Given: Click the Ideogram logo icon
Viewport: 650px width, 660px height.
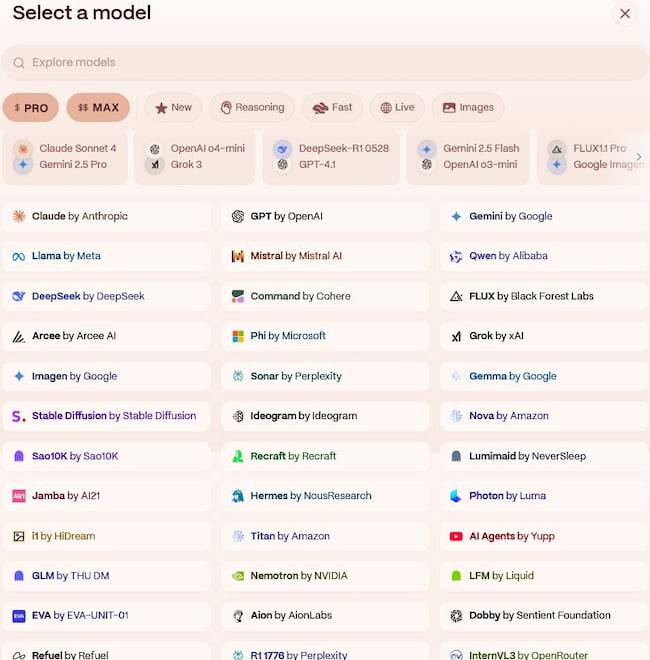Looking at the screenshot, I should (x=238, y=416).
